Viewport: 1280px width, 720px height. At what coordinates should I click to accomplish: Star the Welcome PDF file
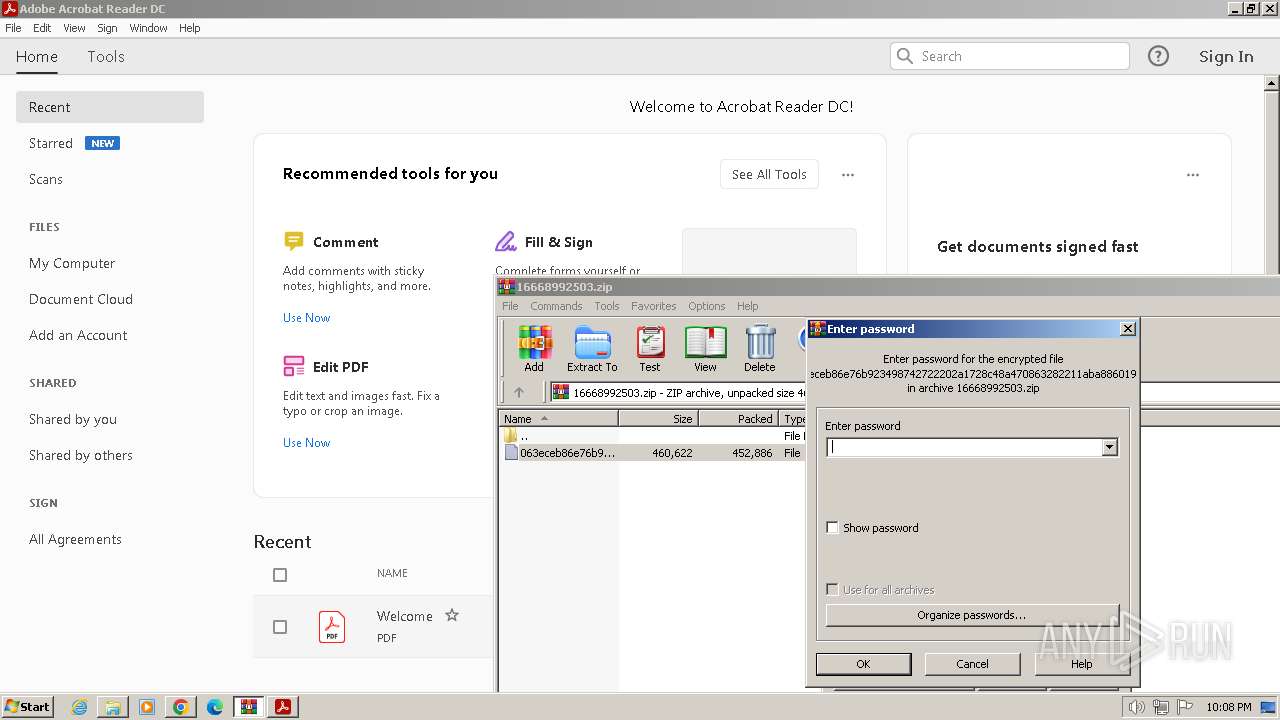coord(452,615)
